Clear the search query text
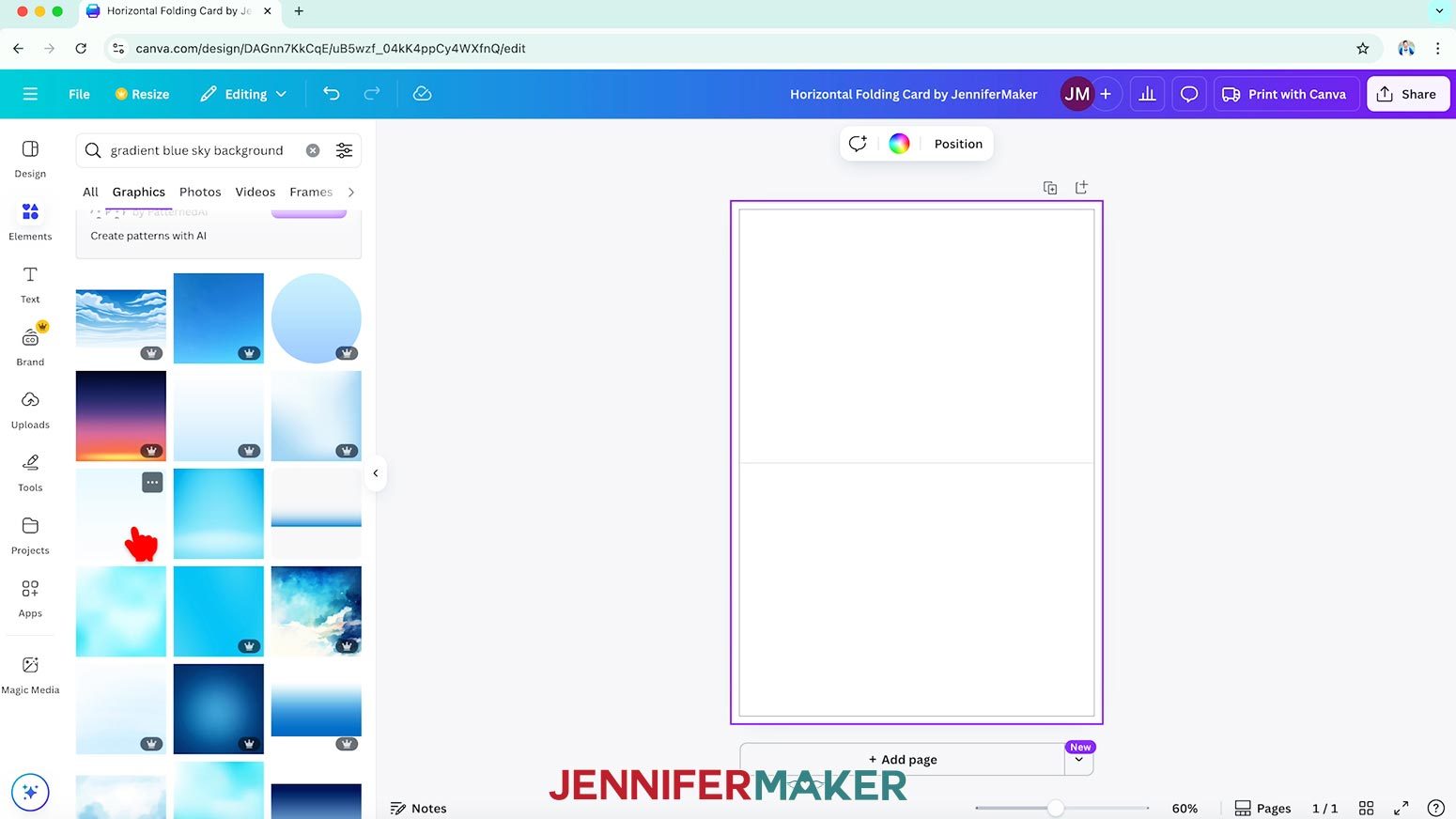 pos(313,150)
